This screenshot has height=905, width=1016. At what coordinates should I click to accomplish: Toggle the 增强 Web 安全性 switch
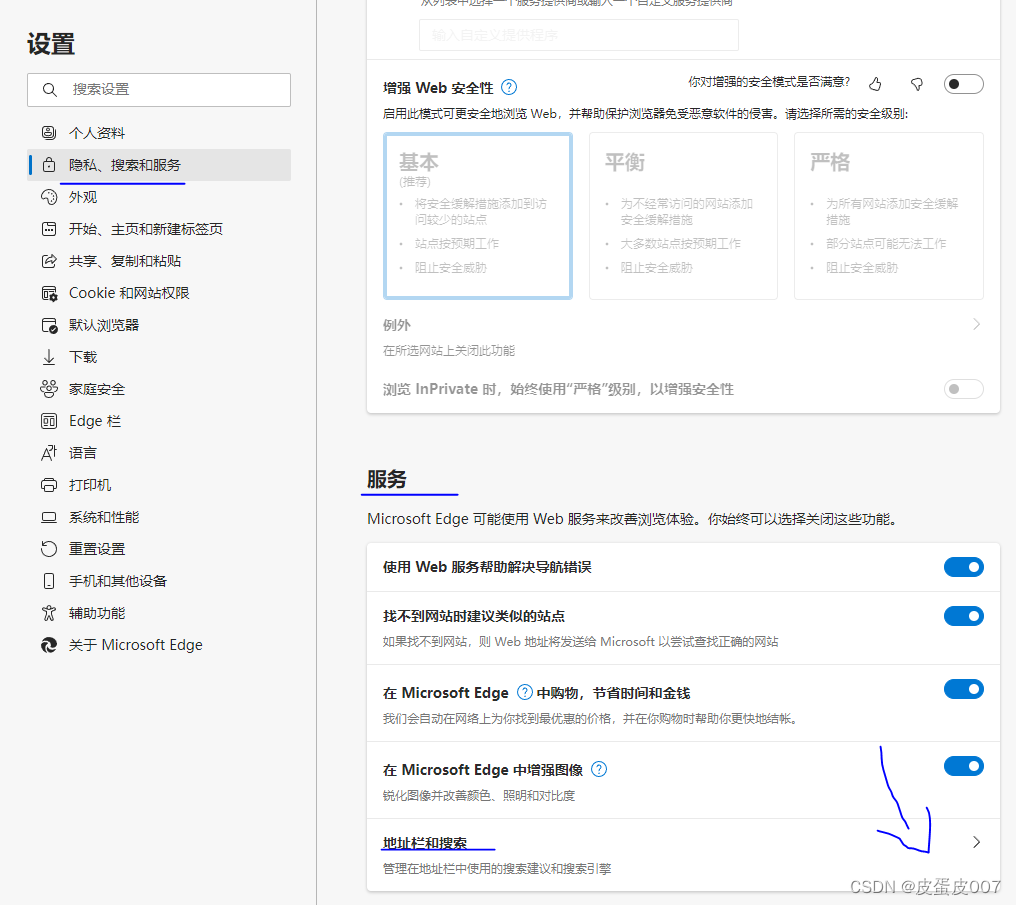coord(964,84)
